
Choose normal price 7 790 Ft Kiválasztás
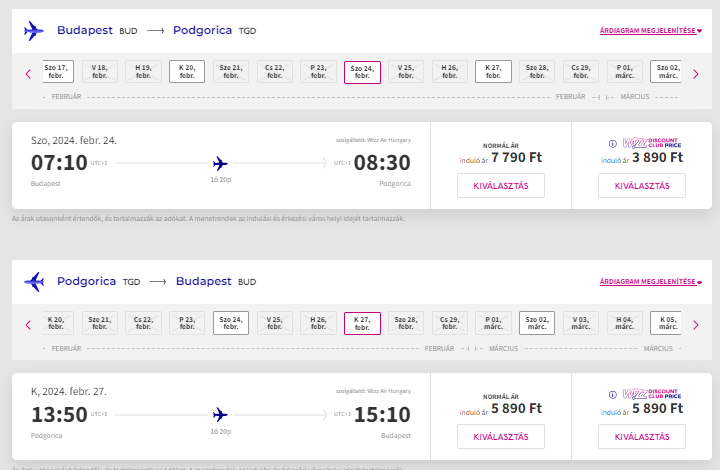501,185
